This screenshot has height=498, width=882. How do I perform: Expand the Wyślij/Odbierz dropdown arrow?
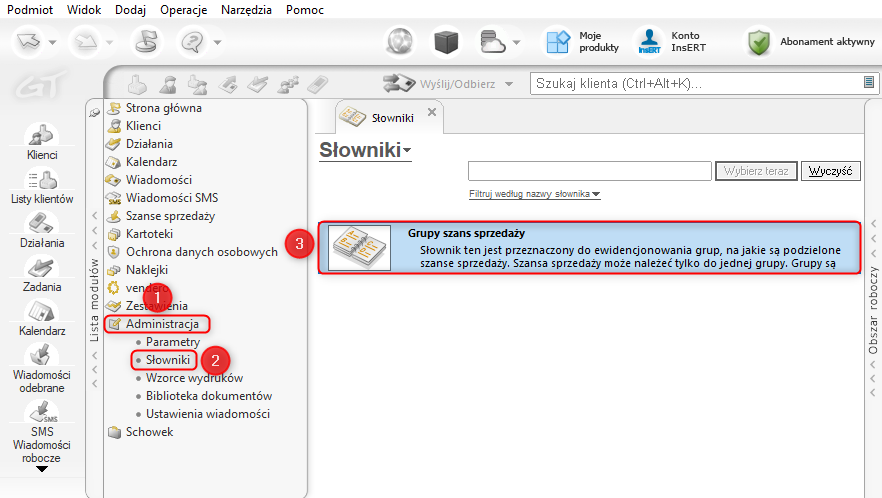508,84
